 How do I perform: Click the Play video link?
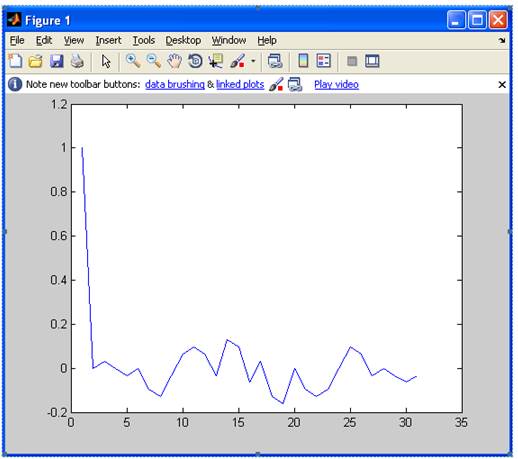(x=336, y=84)
